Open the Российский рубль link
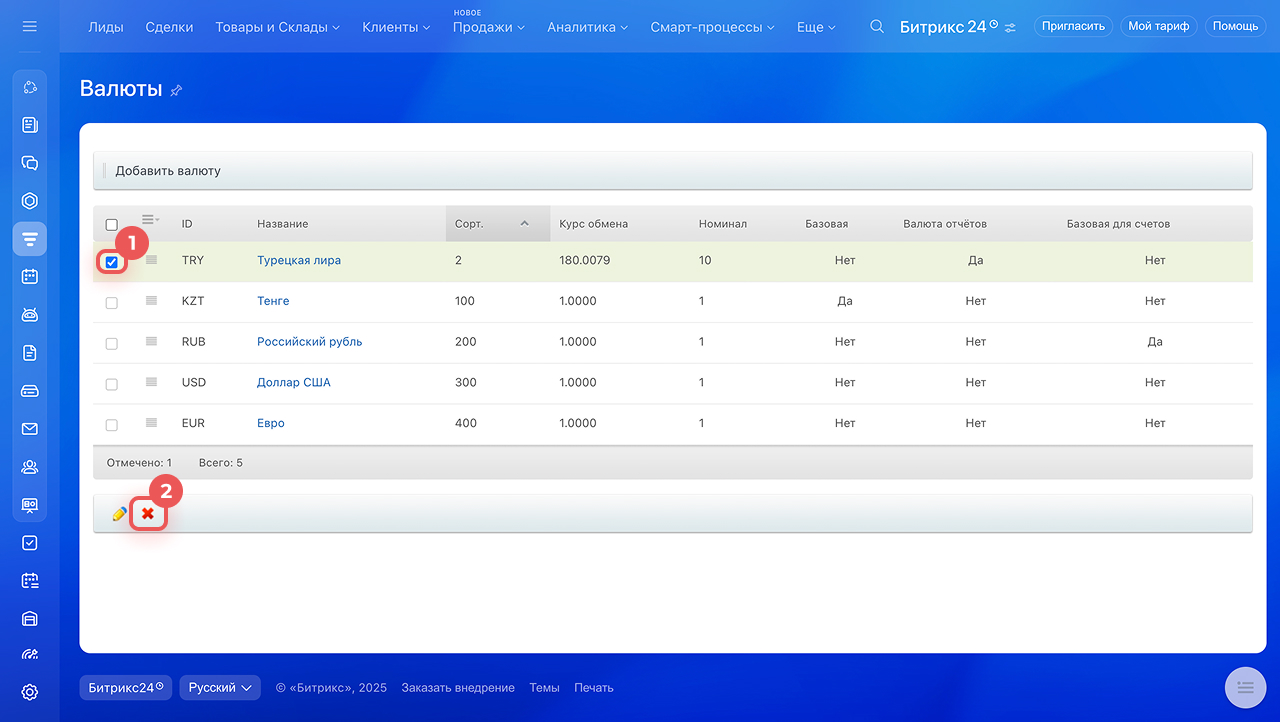The image size is (1280, 722). 310,342
